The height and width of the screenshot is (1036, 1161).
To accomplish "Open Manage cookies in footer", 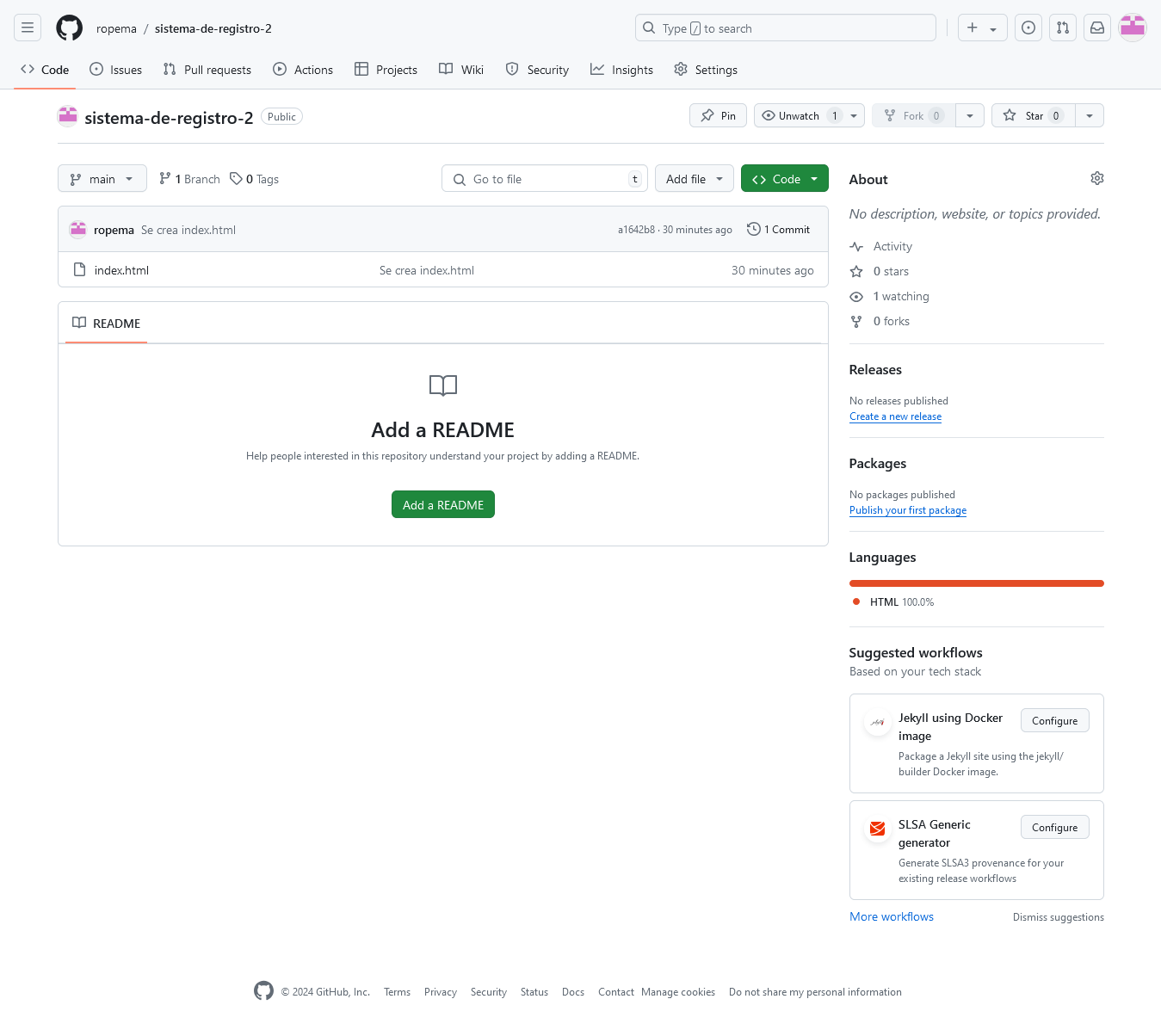I will [x=678, y=992].
